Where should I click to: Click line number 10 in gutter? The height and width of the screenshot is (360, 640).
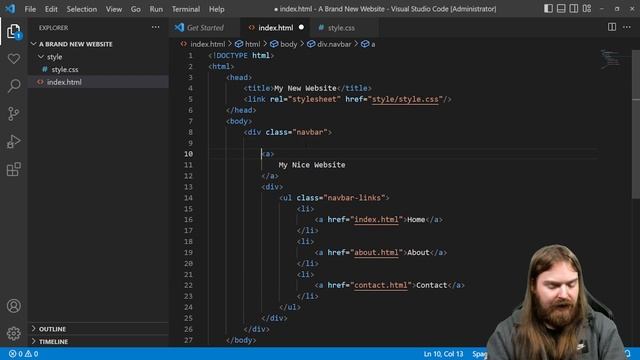pos(188,154)
